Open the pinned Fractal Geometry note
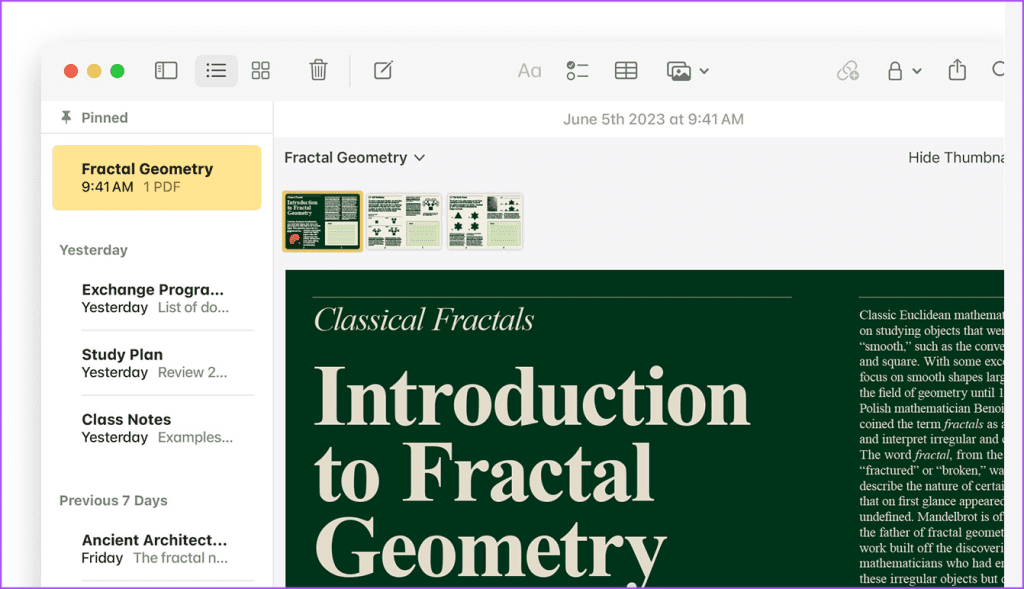The image size is (1024, 589). 157,177
